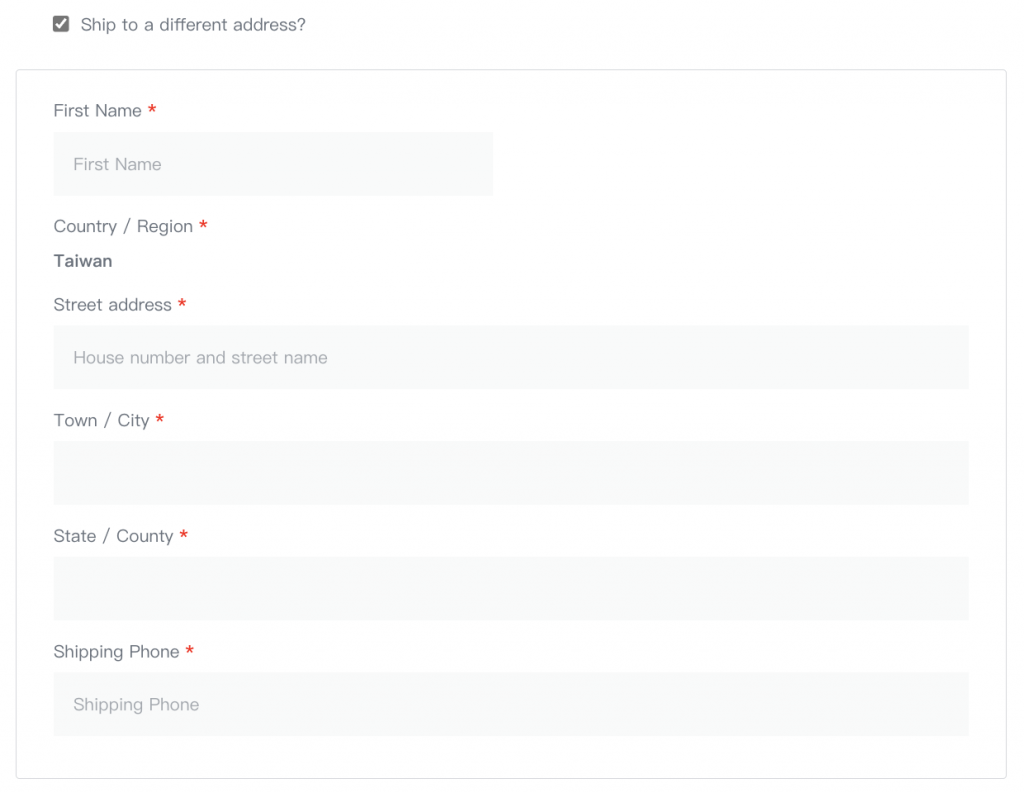Click the Town / City label

coord(101,420)
